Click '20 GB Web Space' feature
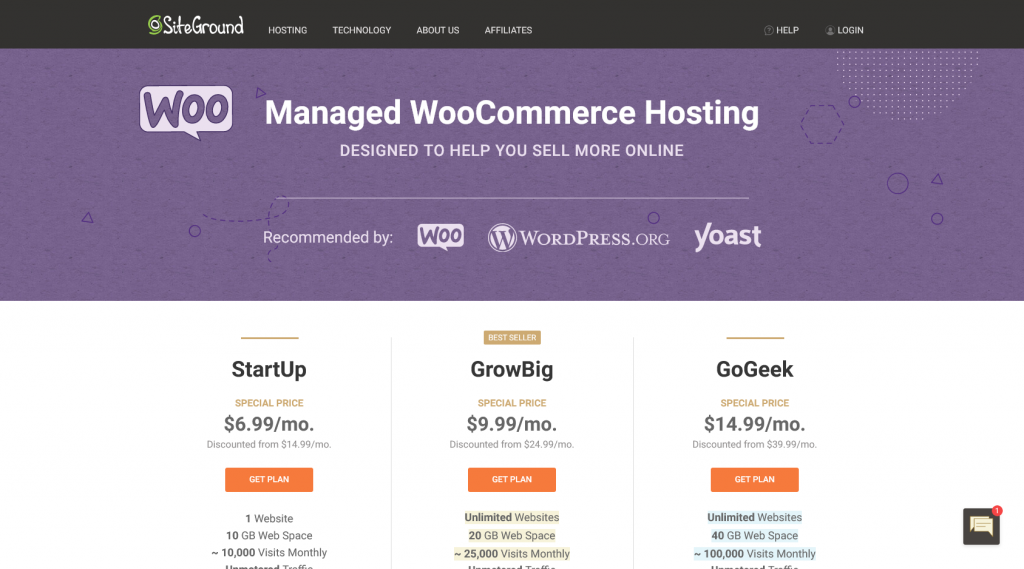This screenshot has height=569, width=1024. tap(512, 536)
